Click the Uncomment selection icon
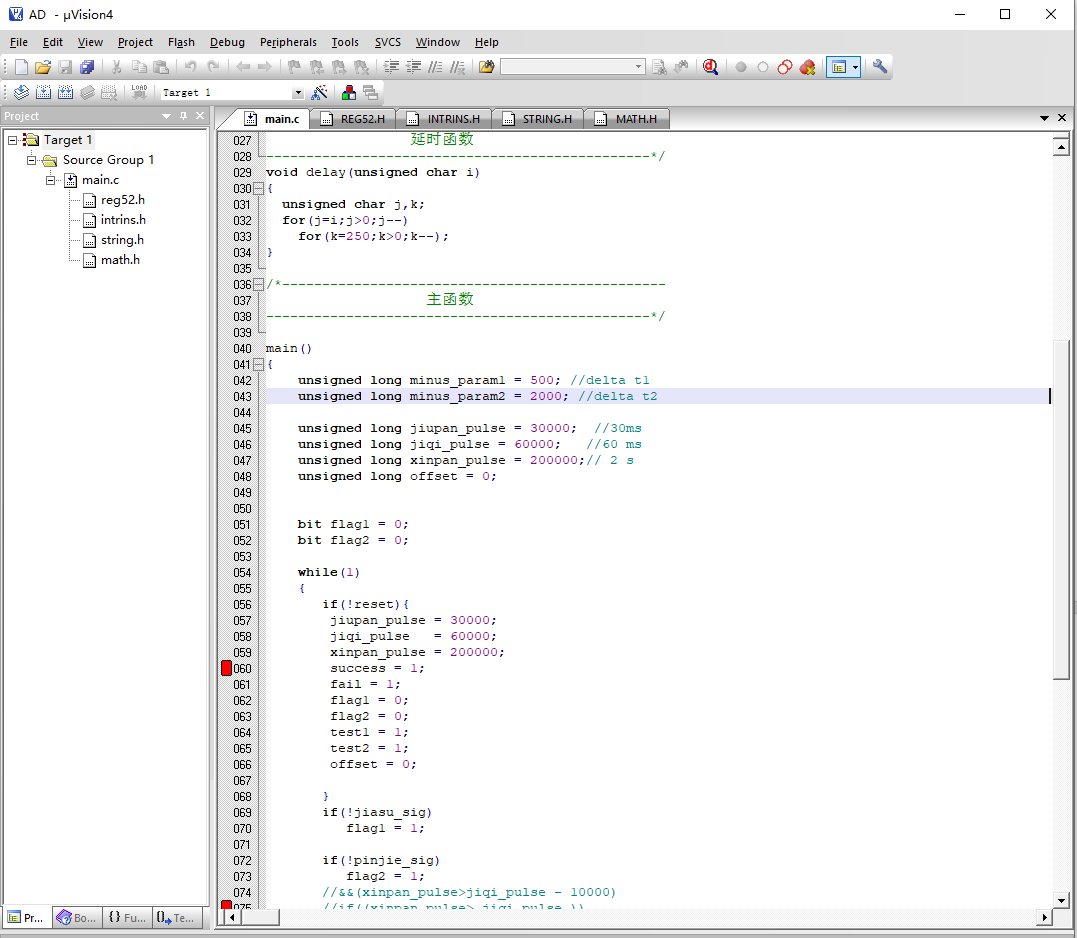The image size is (1077, 938). [457, 67]
